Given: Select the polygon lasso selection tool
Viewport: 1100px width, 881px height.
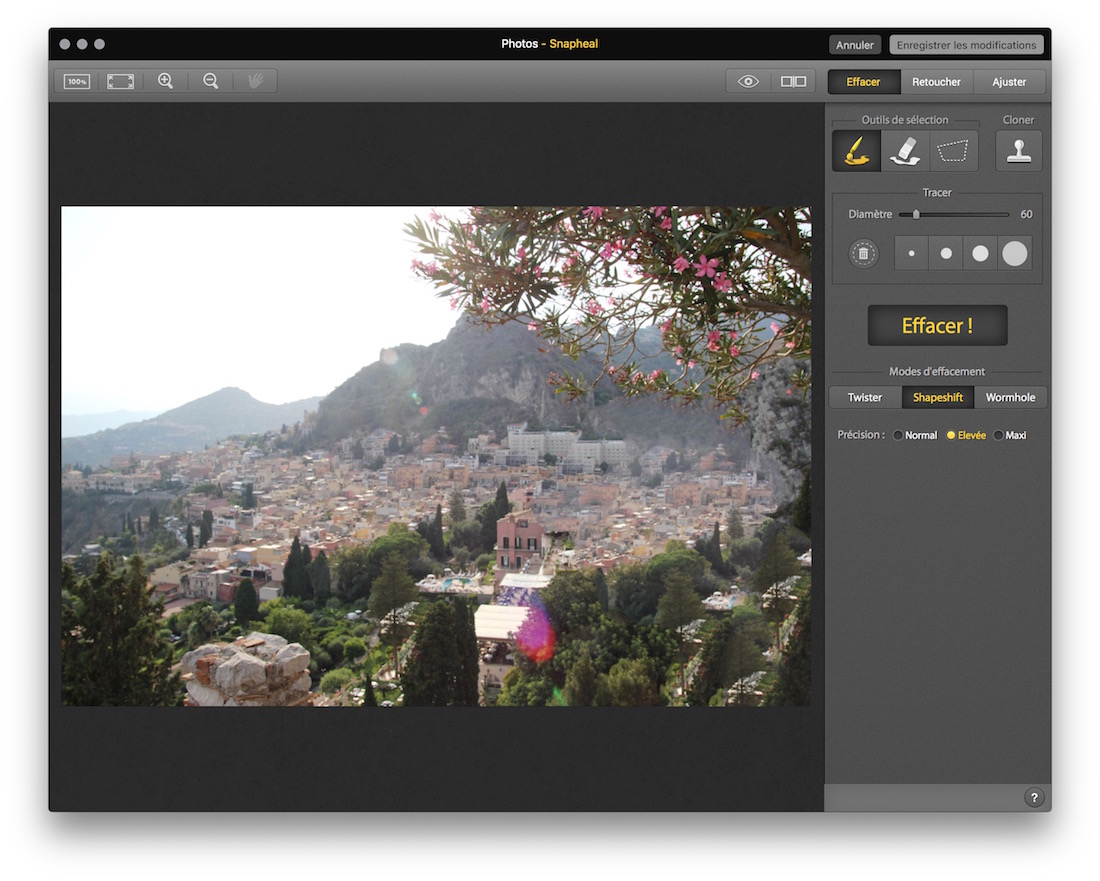Looking at the screenshot, I should (x=953, y=150).
